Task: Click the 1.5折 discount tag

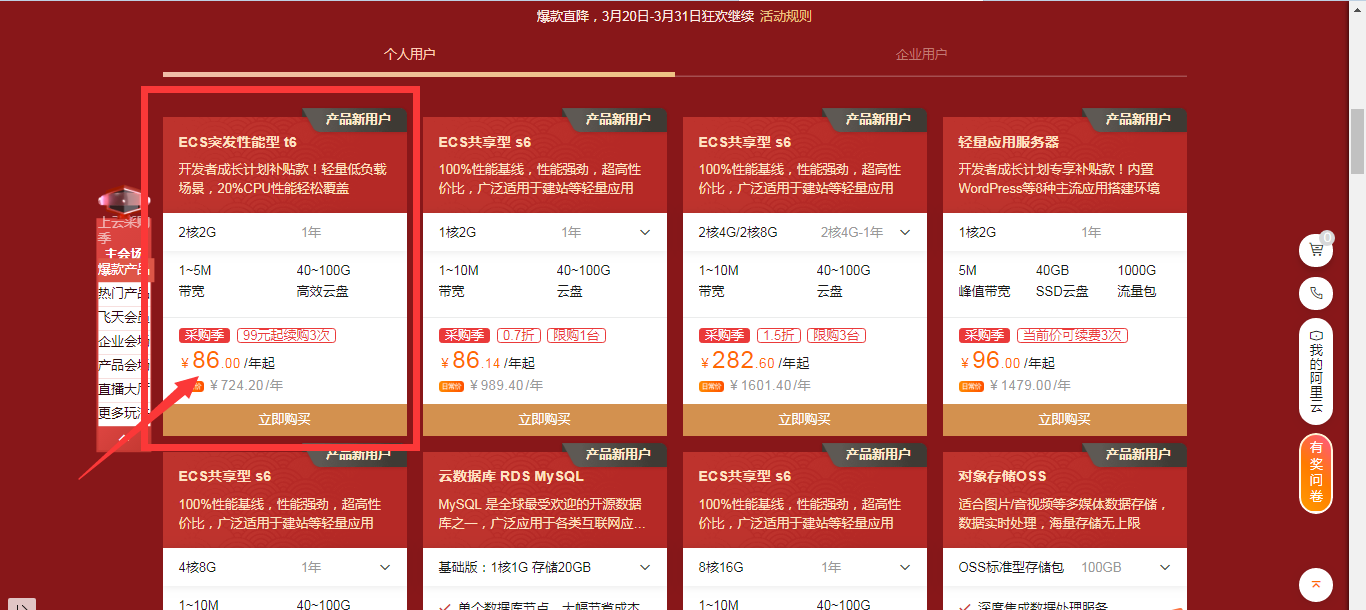Action: click(780, 336)
